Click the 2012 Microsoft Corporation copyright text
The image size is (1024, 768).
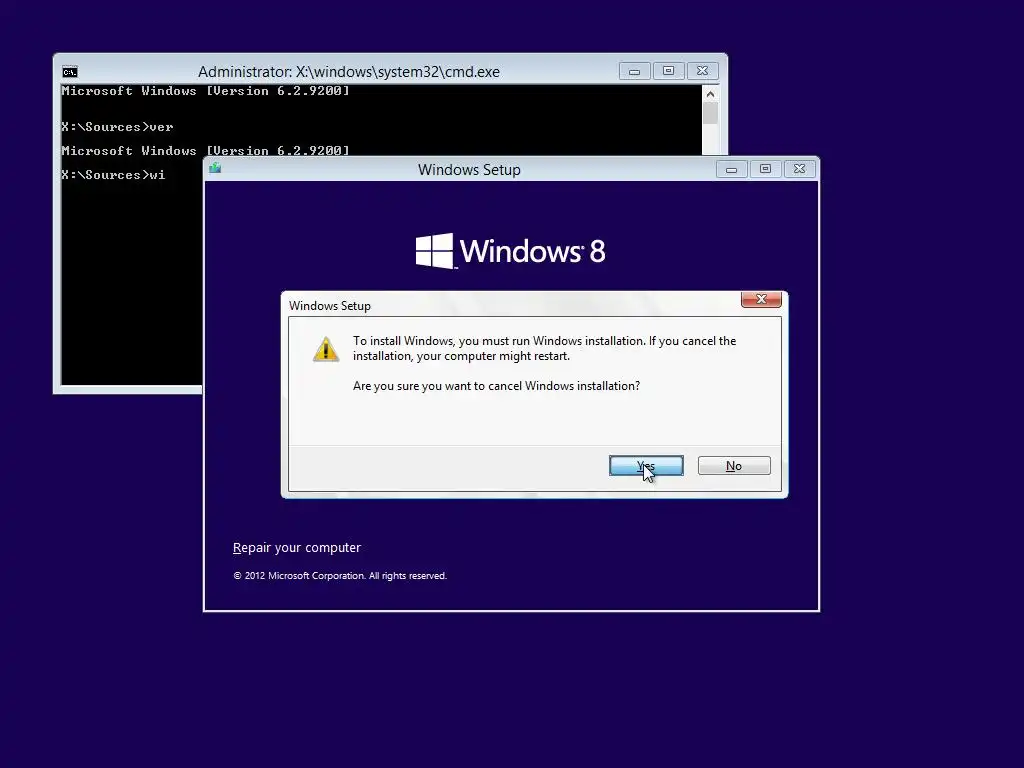pos(340,575)
